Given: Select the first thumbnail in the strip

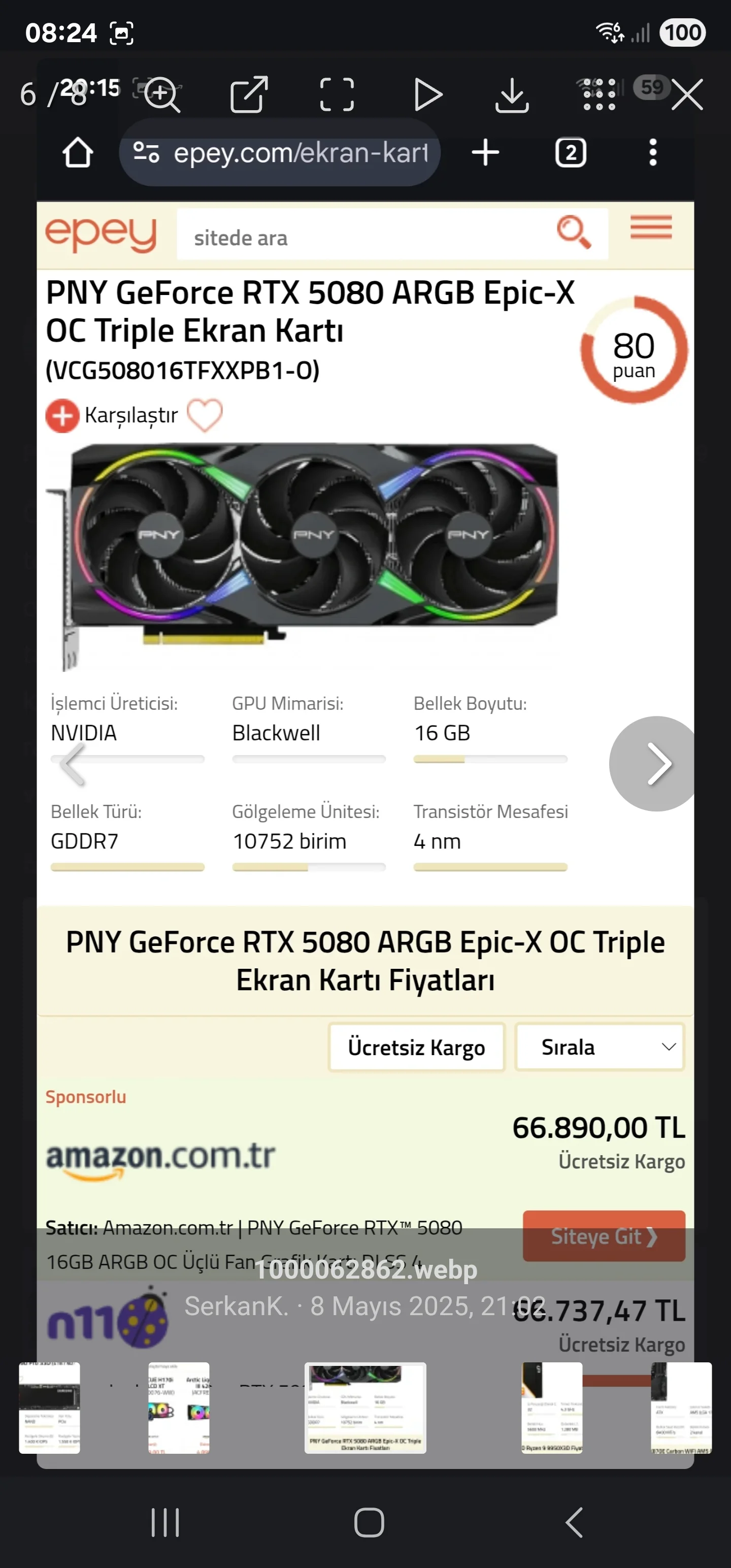Looking at the screenshot, I should point(49,1408).
